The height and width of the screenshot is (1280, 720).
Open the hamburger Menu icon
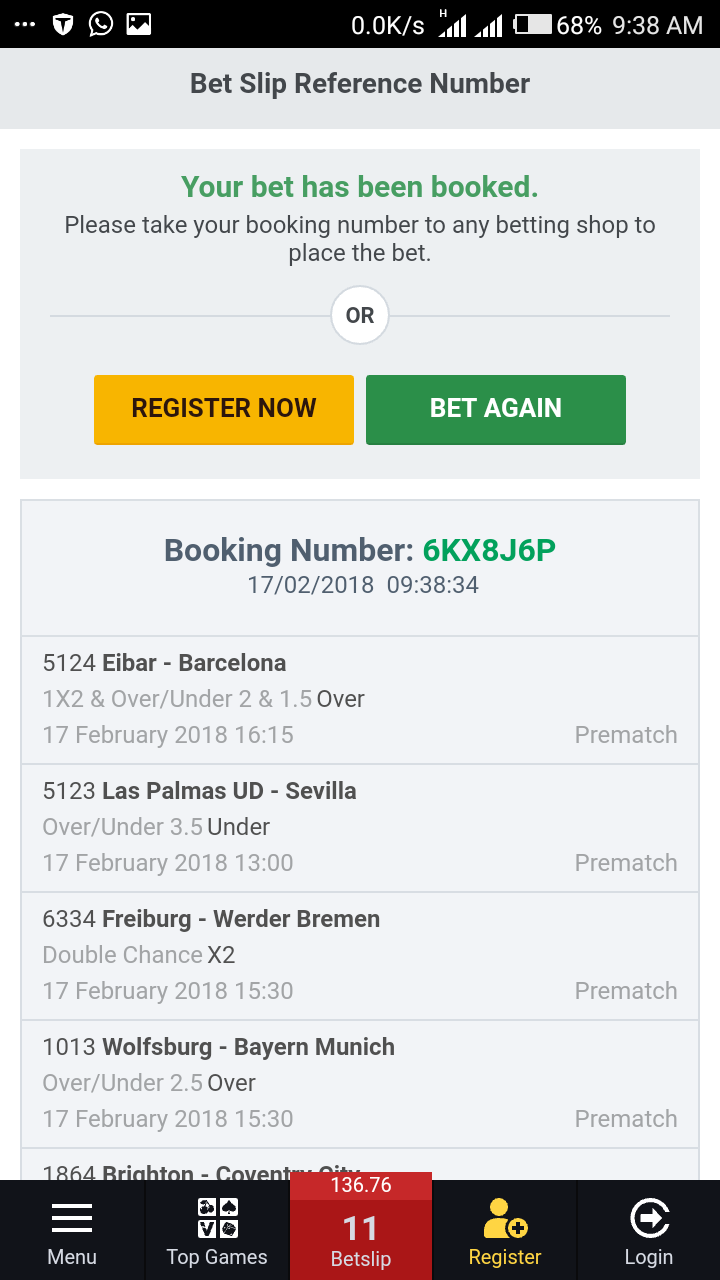click(x=72, y=1218)
